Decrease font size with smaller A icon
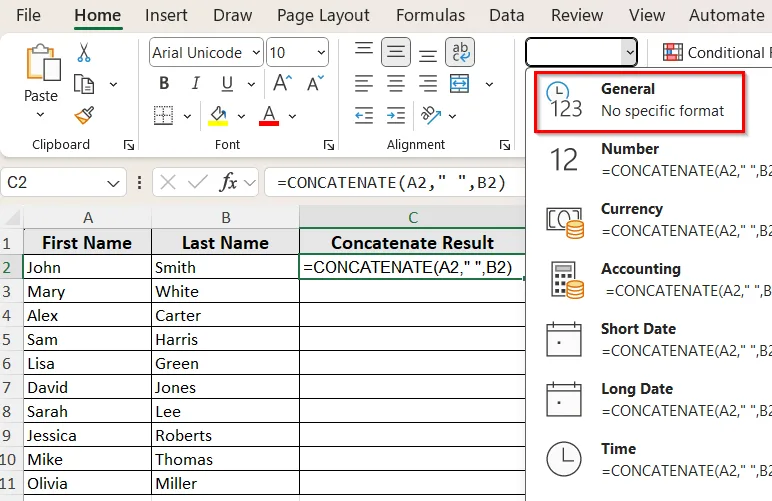The image size is (772, 501). pos(315,84)
